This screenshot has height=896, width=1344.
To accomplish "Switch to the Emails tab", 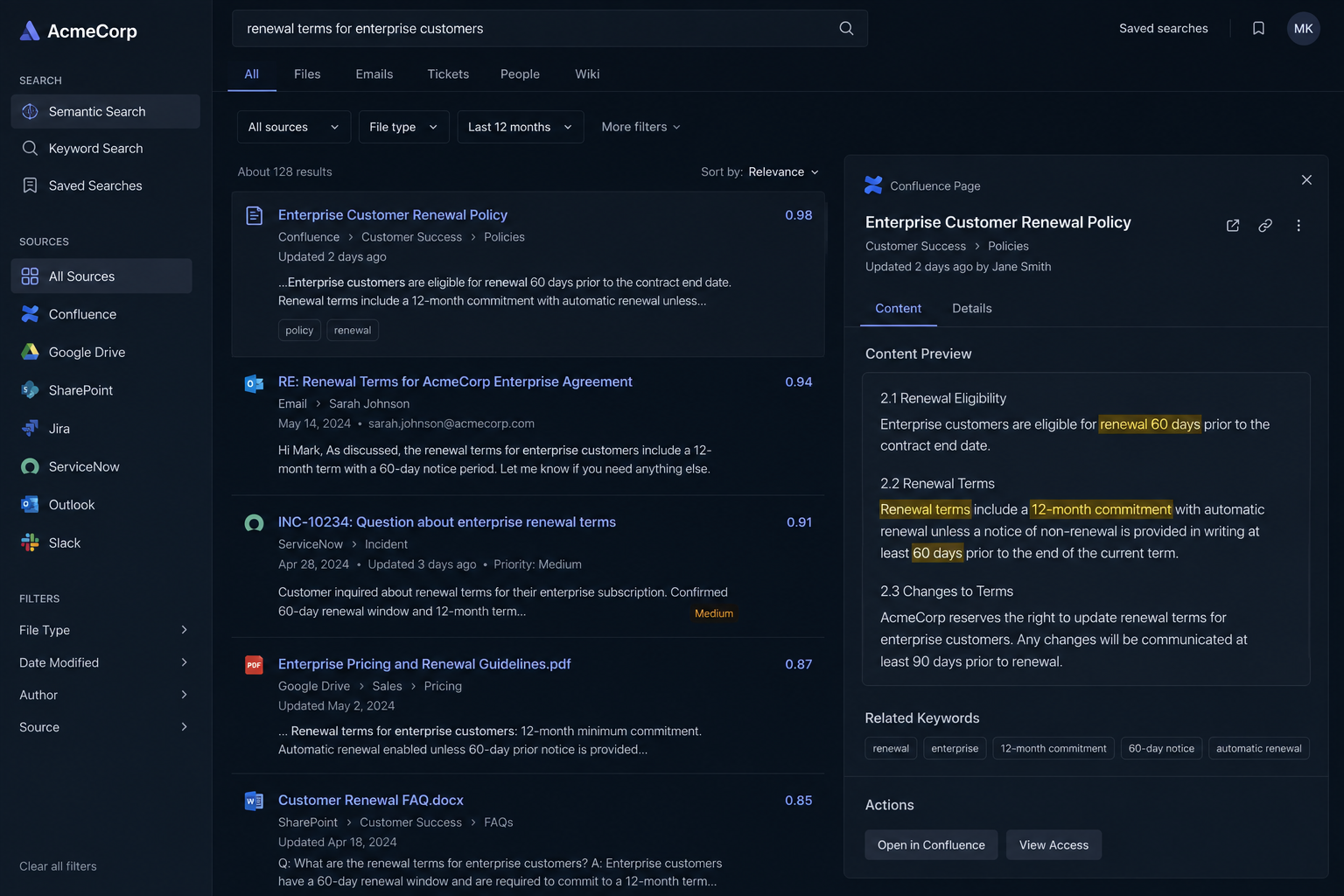I will click(374, 74).
